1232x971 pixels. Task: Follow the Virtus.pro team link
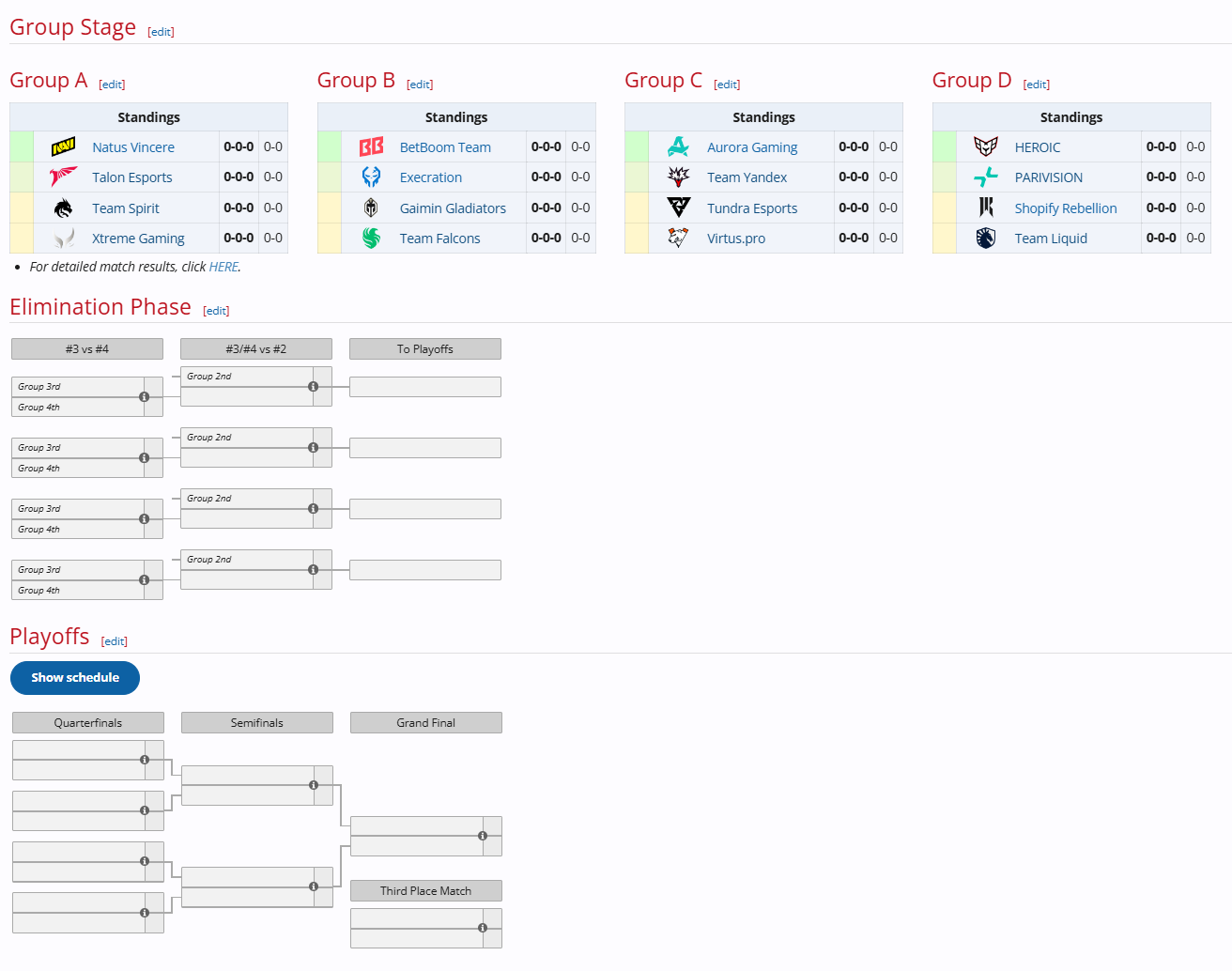(x=736, y=239)
